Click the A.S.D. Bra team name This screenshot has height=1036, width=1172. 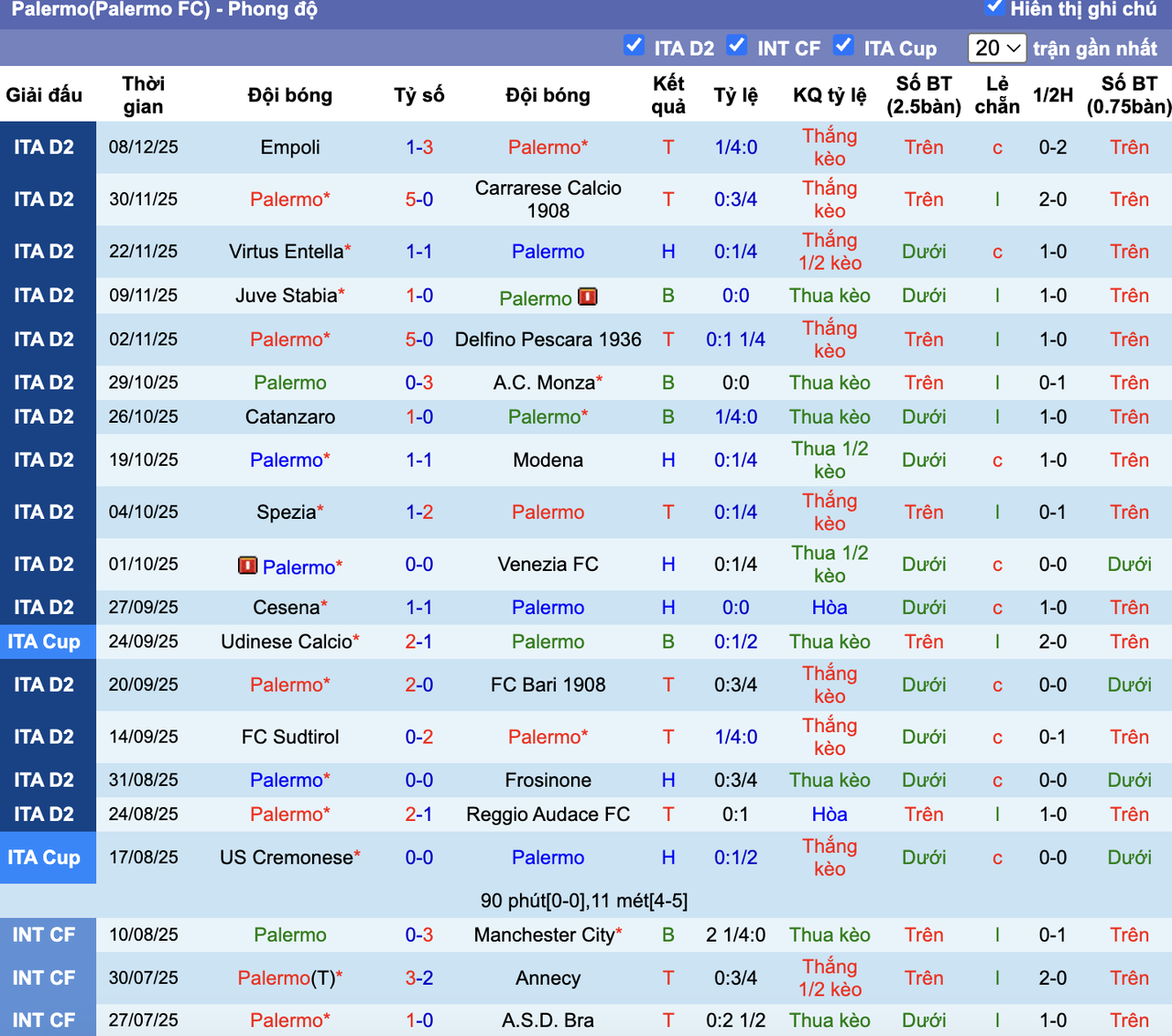[x=548, y=1021]
